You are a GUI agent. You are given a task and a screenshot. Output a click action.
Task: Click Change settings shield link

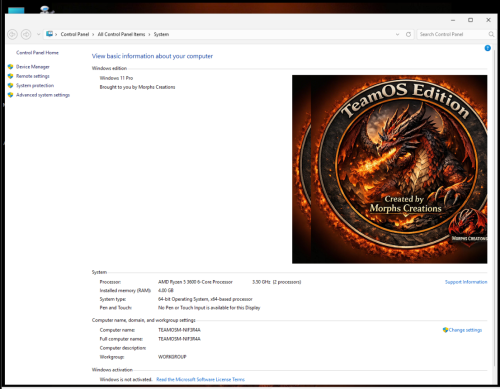[x=462, y=330]
